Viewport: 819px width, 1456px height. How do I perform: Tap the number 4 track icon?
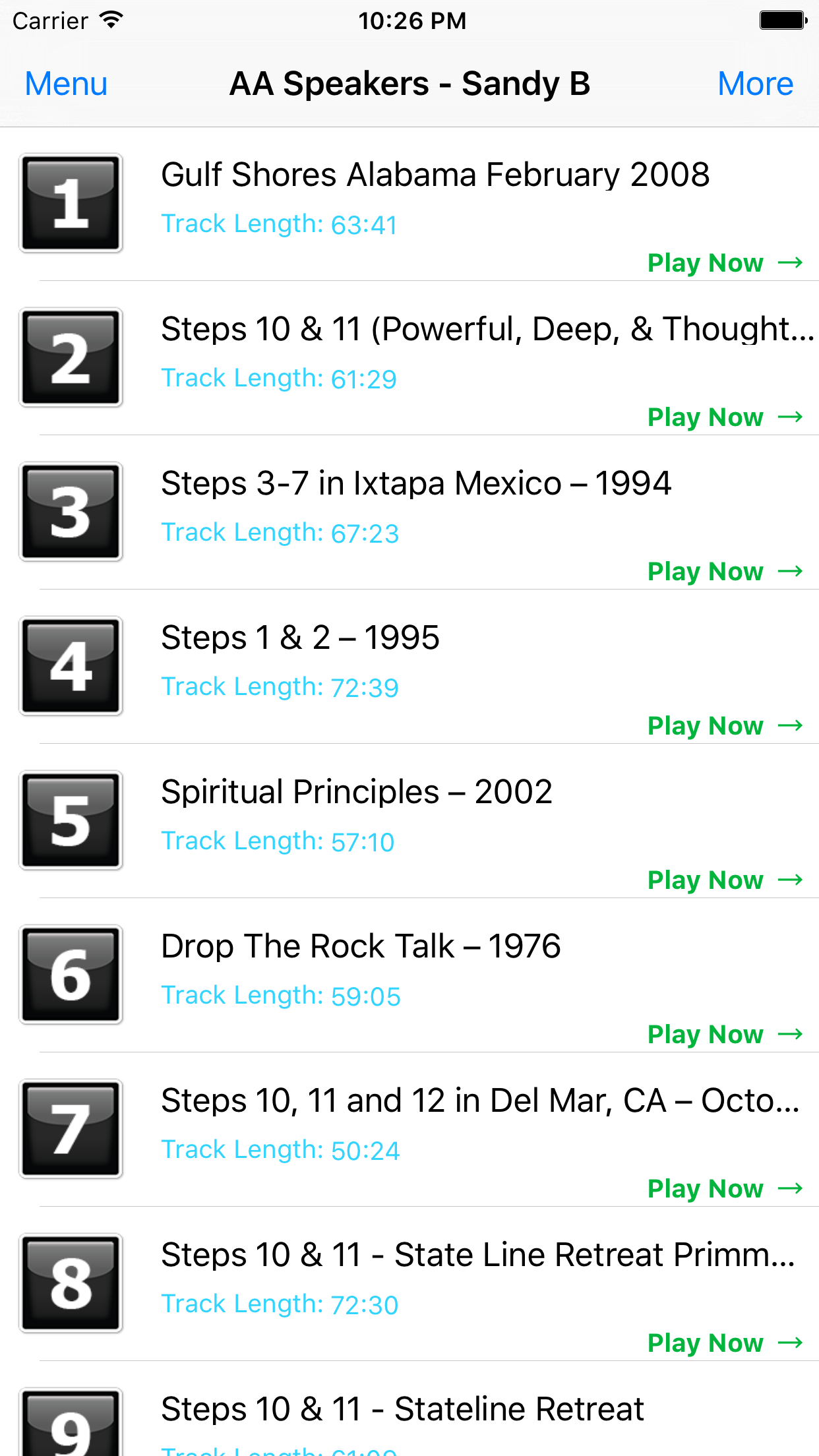[71, 666]
